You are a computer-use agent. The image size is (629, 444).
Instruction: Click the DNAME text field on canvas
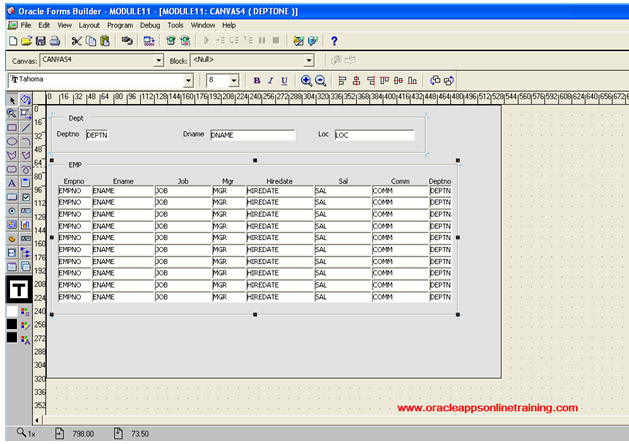[x=252, y=135]
